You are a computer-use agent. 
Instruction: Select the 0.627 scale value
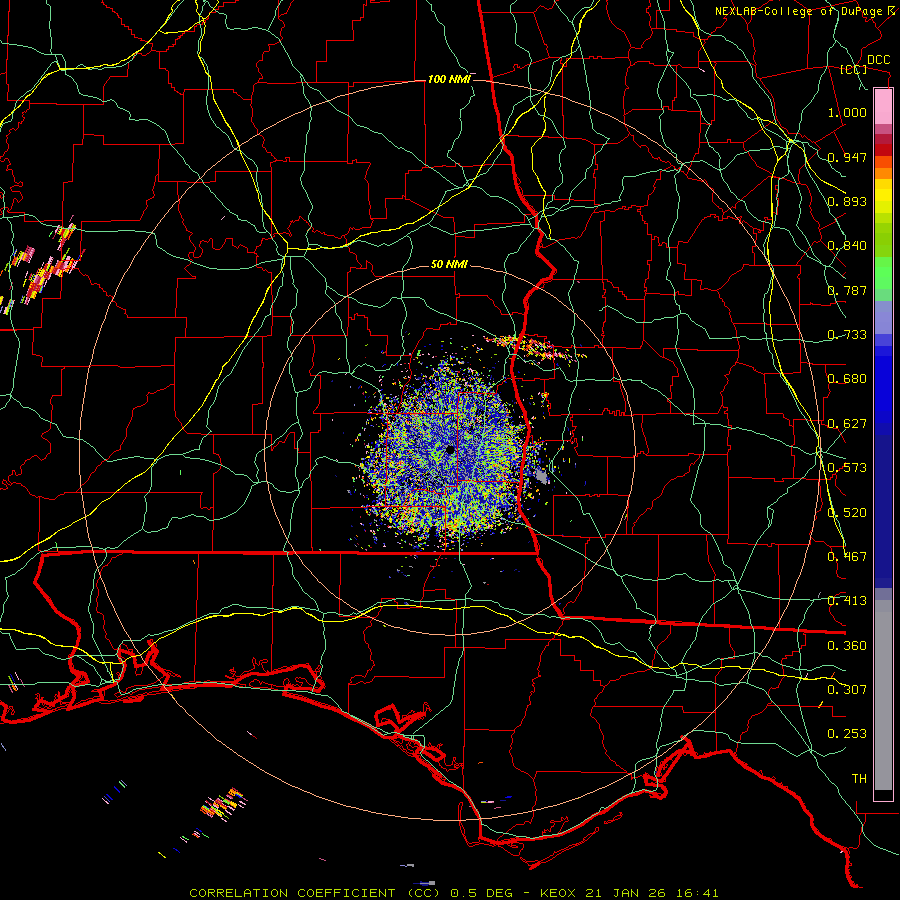pos(847,424)
